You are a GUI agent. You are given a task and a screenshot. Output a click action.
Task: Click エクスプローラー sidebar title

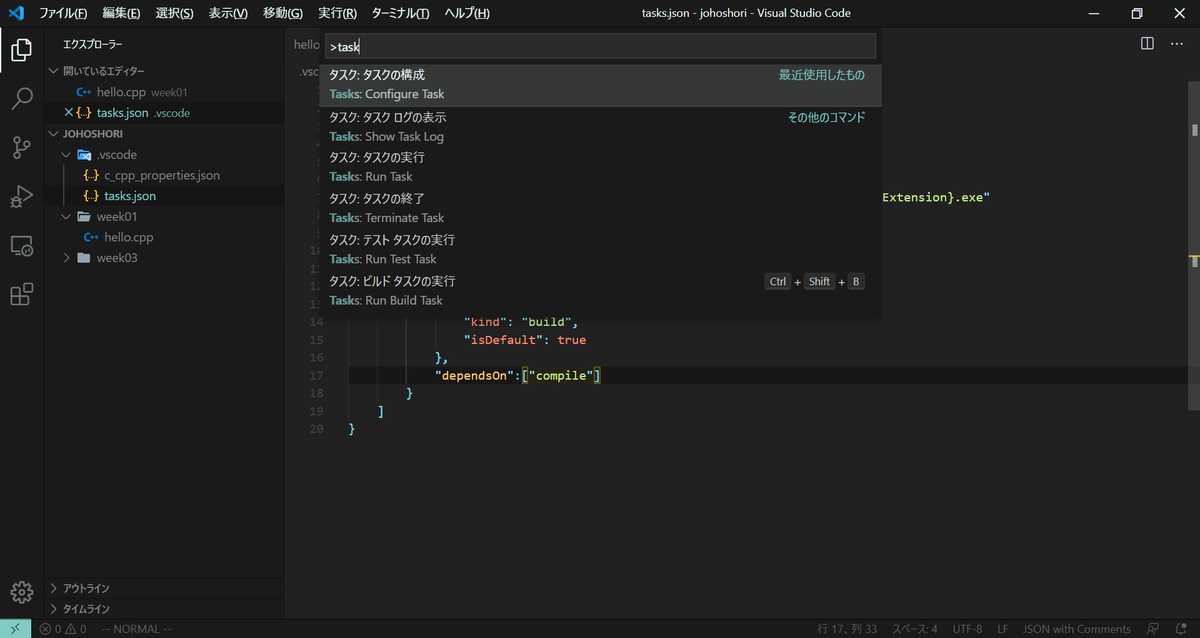point(93,45)
